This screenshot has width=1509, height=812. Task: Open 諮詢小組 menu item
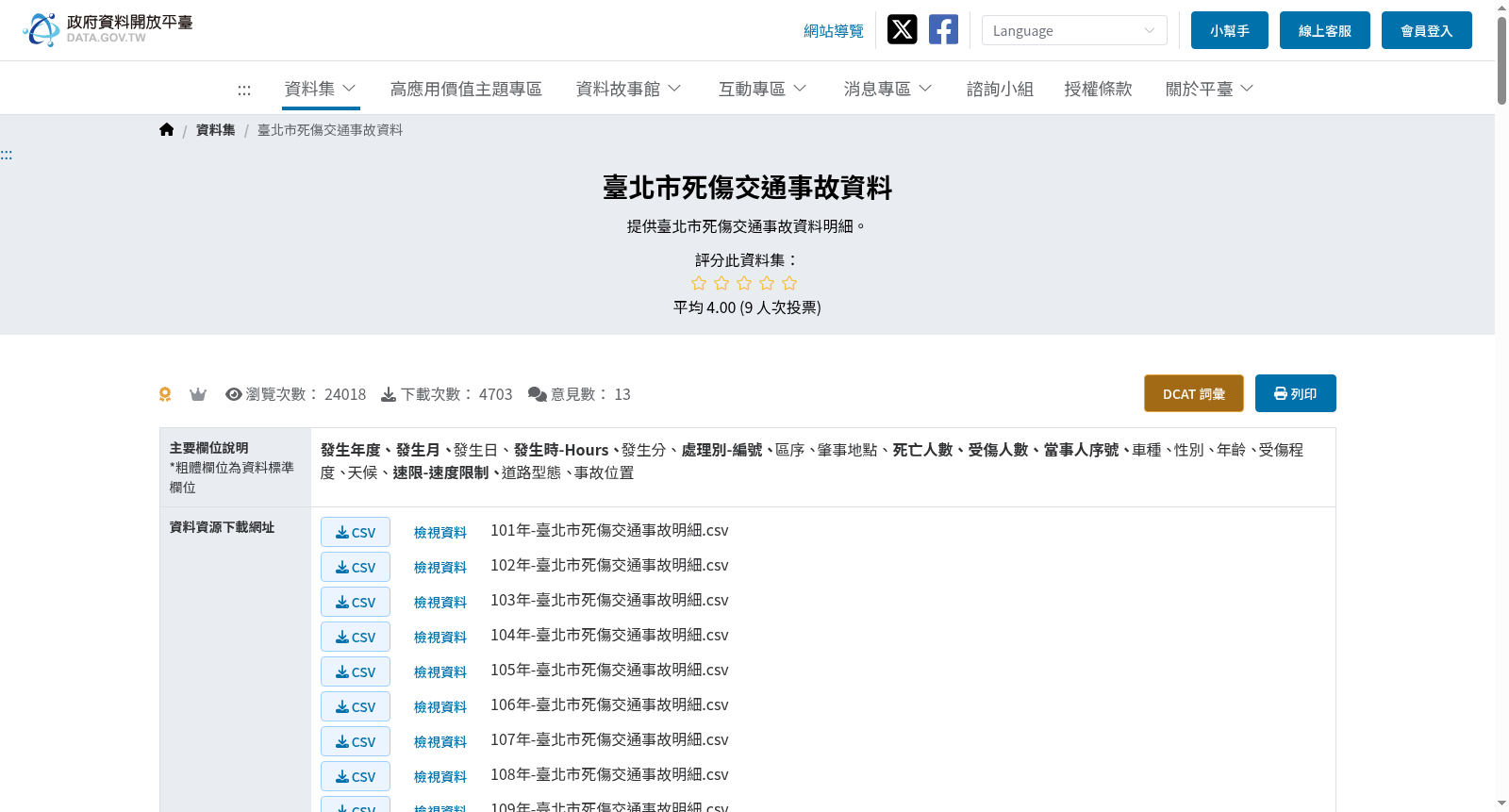click(1000, 89)
